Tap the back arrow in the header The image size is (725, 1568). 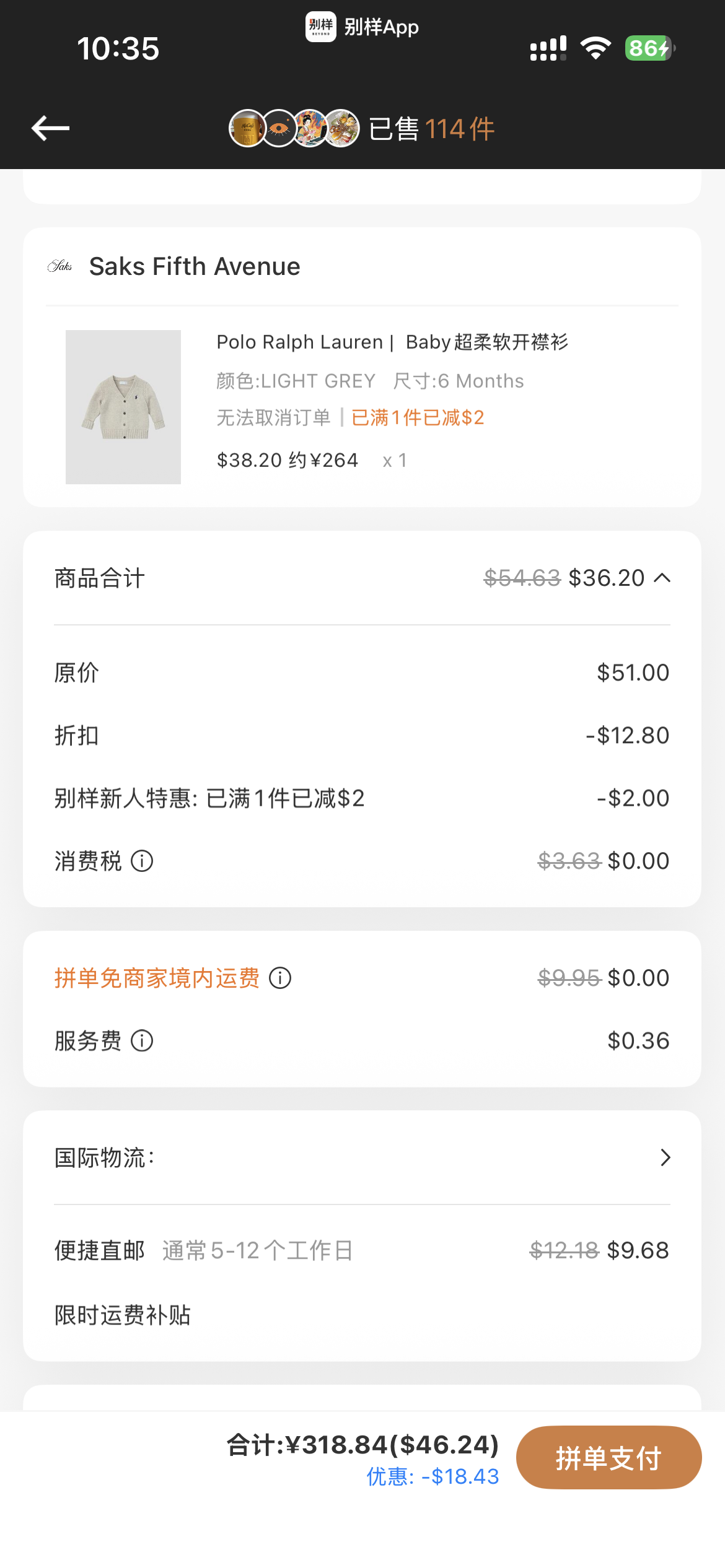[50, 128]
